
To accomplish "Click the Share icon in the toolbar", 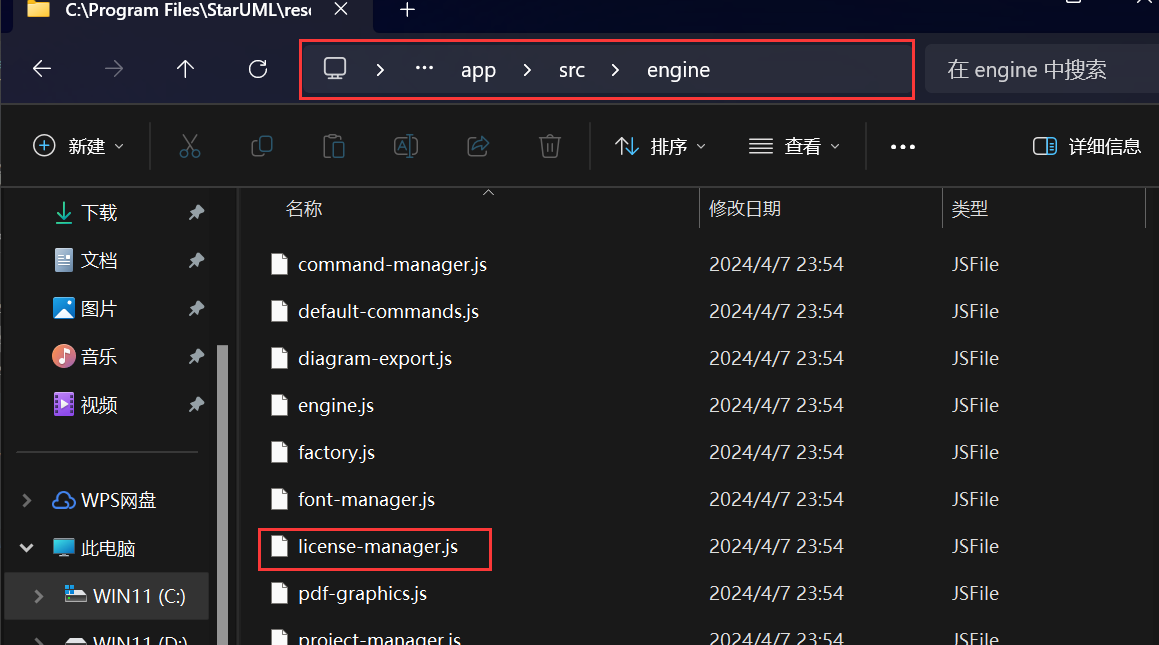I will point(478,146).
